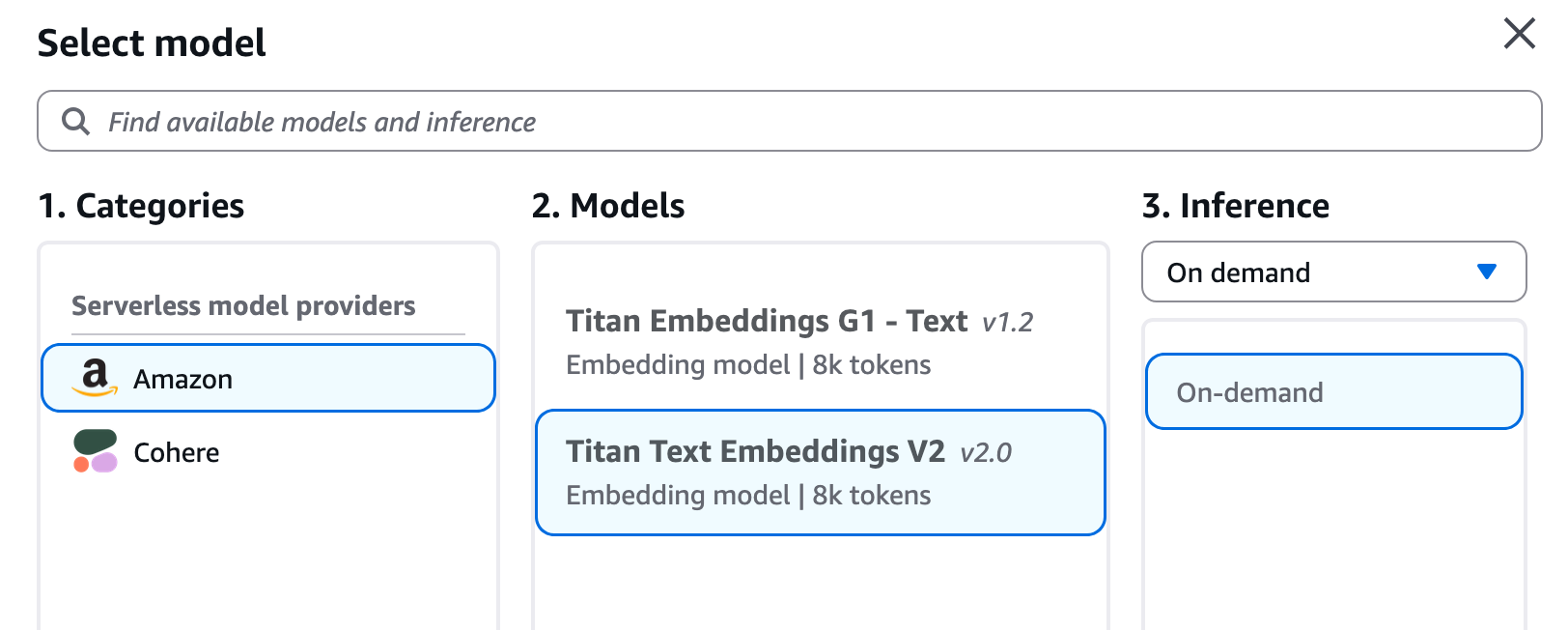Image resolution: width=1568 pixels, height=630 pixels.
Task: Switch selection to Titan Embeddings G1 - Text
Action: [x=820, y=340]
